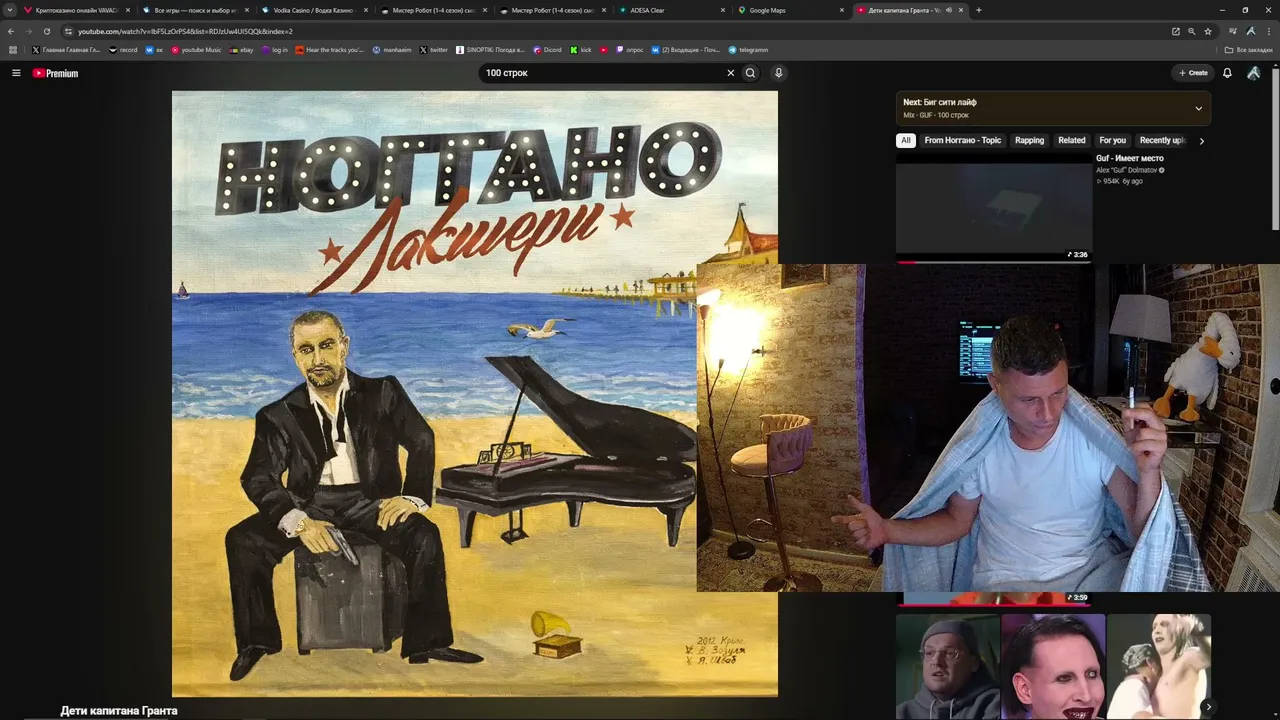Expand the Next: Биг сити лайф playlist panel
The height and width of the screenshot is (720, 1280).
(1198, 108)
